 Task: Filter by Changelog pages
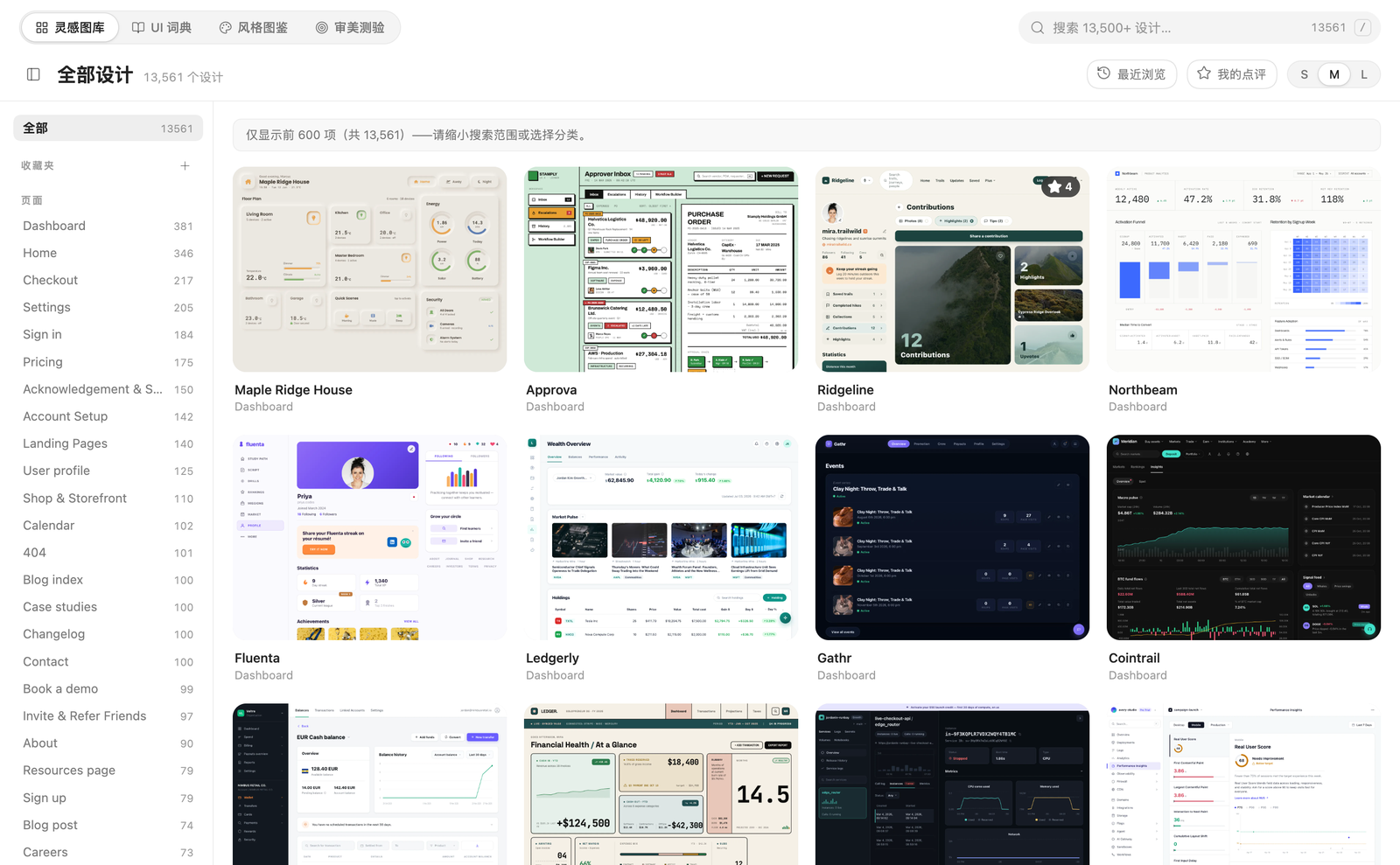tap(108, 634)
